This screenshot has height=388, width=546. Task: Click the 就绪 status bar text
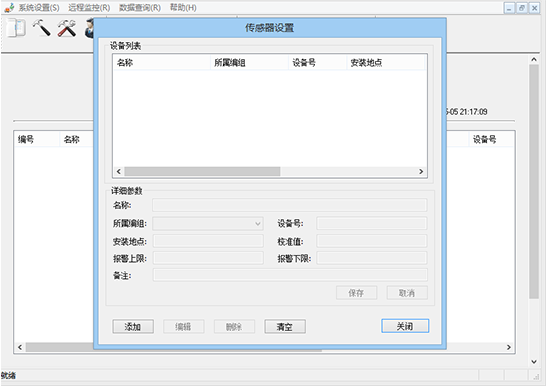point(8,375)
